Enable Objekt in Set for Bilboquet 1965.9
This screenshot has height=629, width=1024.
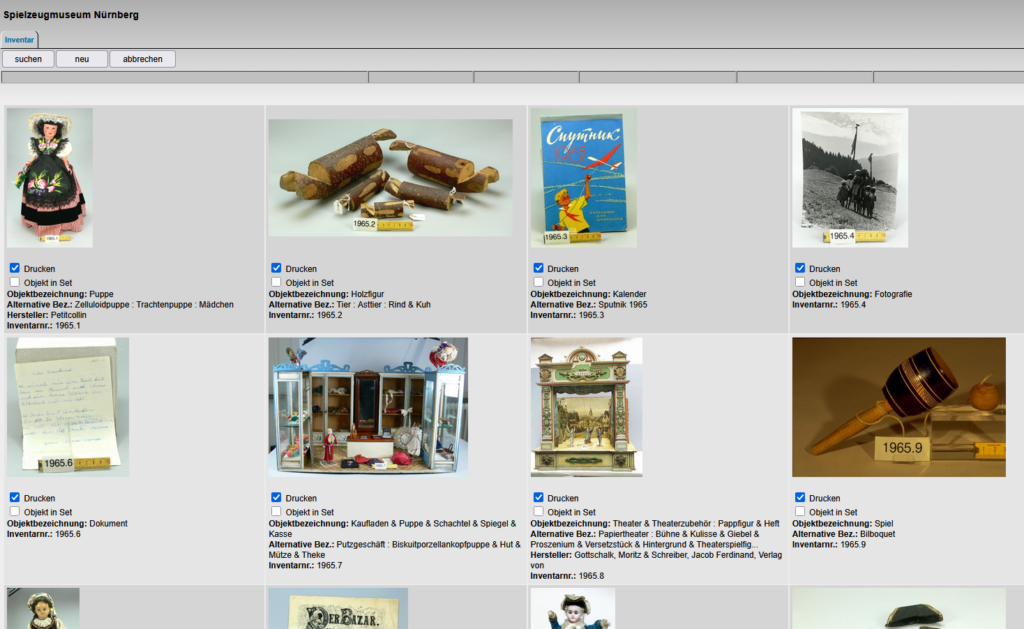[799, 511]
